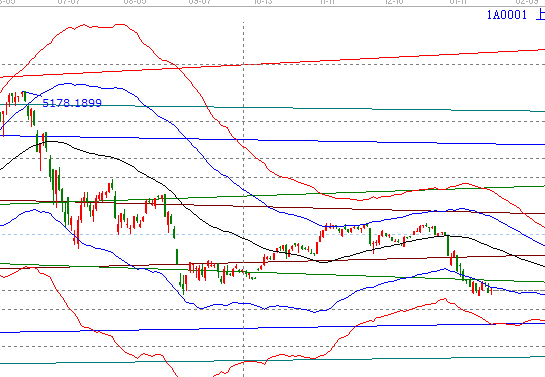Click the dark maroon horizontal line
Screen dimensions: 545x377
(272, 207)
